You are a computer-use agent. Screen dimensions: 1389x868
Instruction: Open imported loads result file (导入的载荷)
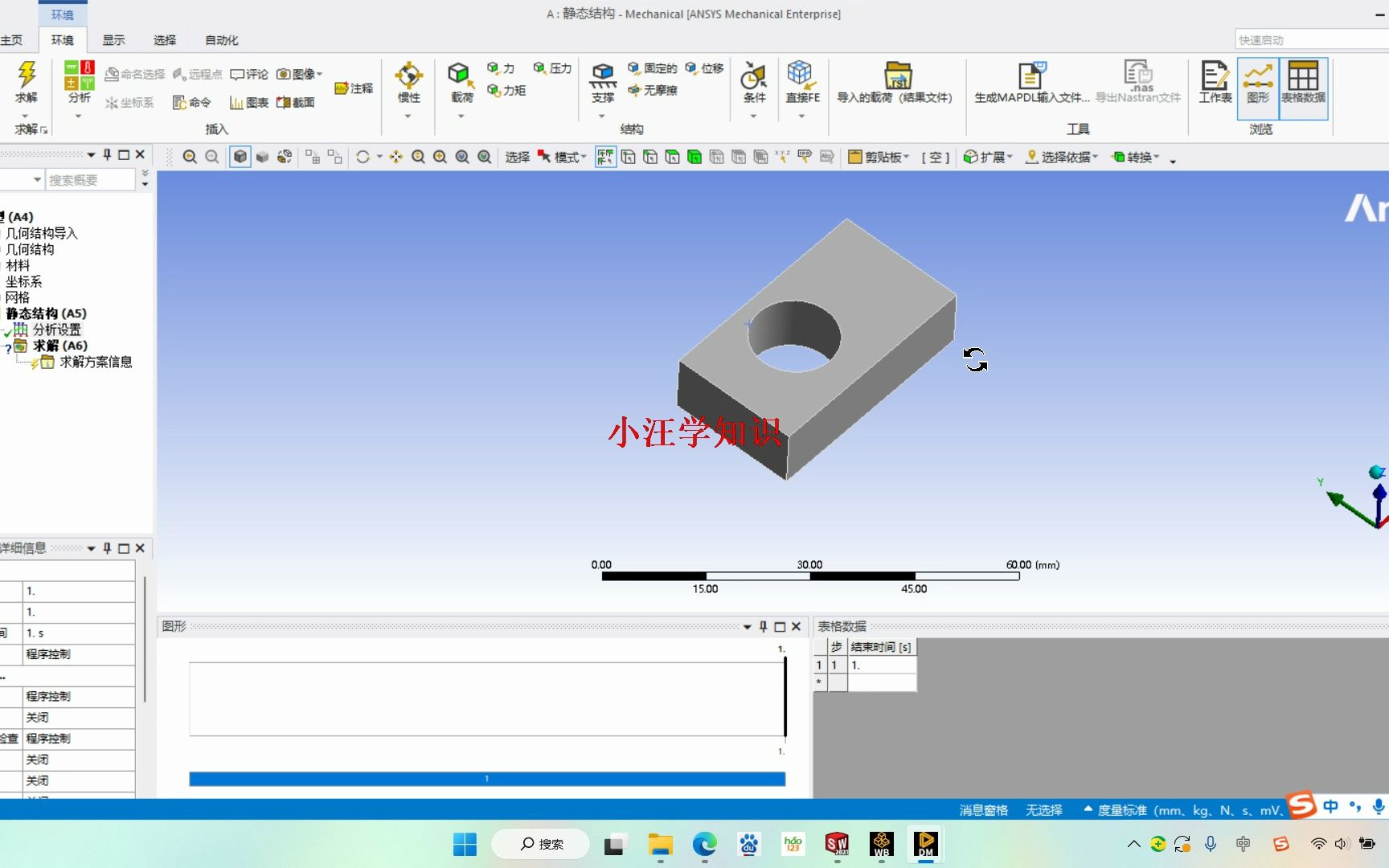pyautogui.click(x=896, y=80)
